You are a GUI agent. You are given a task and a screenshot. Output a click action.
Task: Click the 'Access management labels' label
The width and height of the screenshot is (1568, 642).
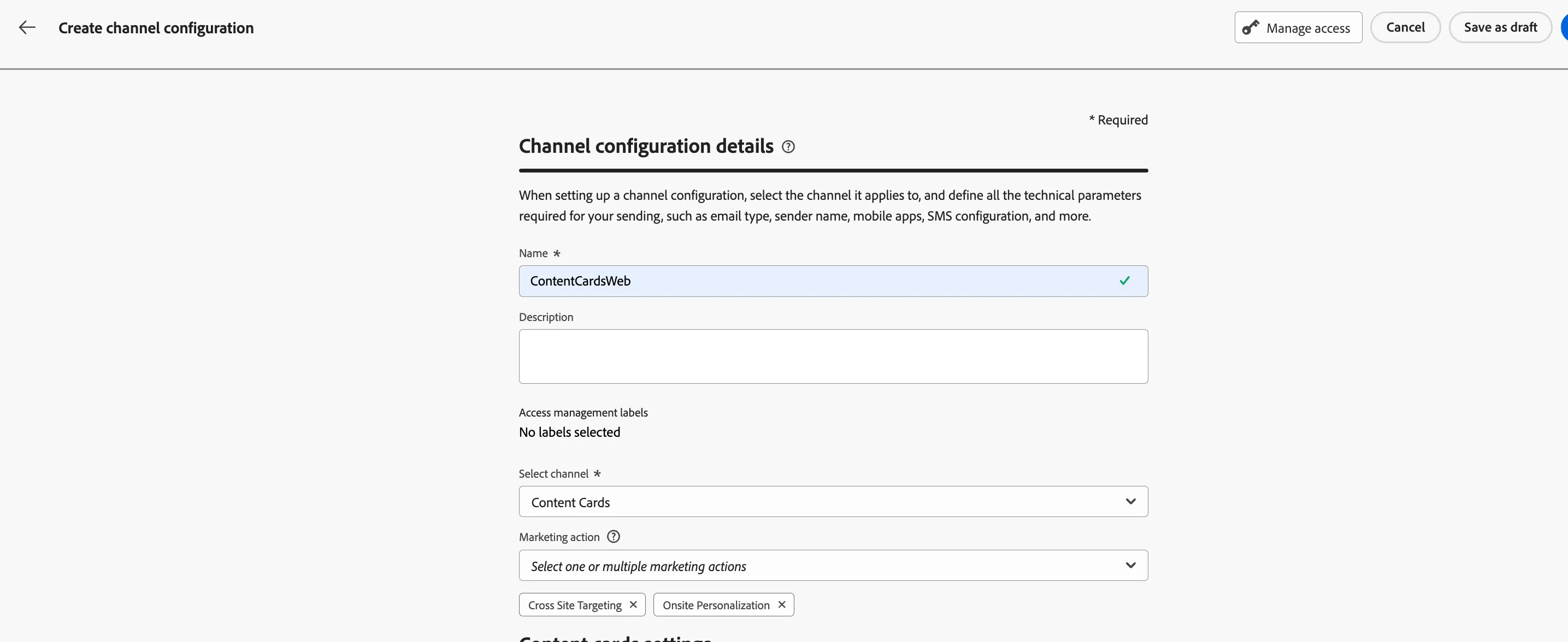pyautogui.click(x=583, y=413)
